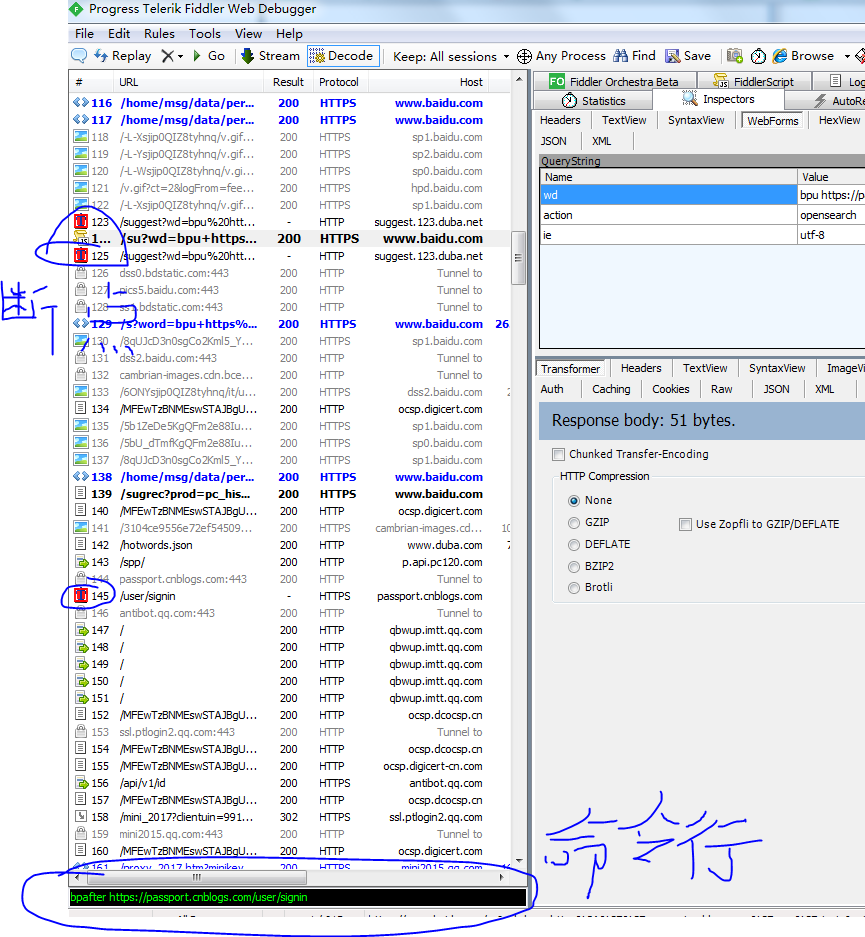Viewport: 865px width, 937px height.
Task: Switch to Inspectors tab
Action: 718,99
